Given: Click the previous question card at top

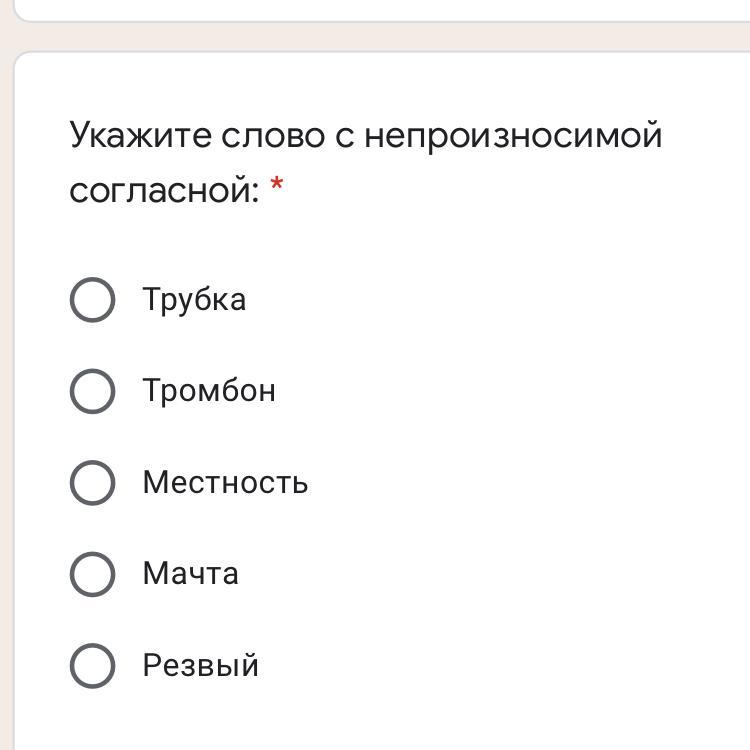Looking at the screenshot, I should tap(380, 9).
